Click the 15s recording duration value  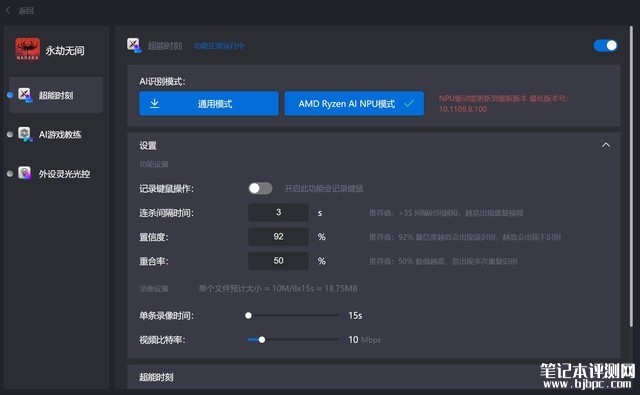(x=355, y=315)
